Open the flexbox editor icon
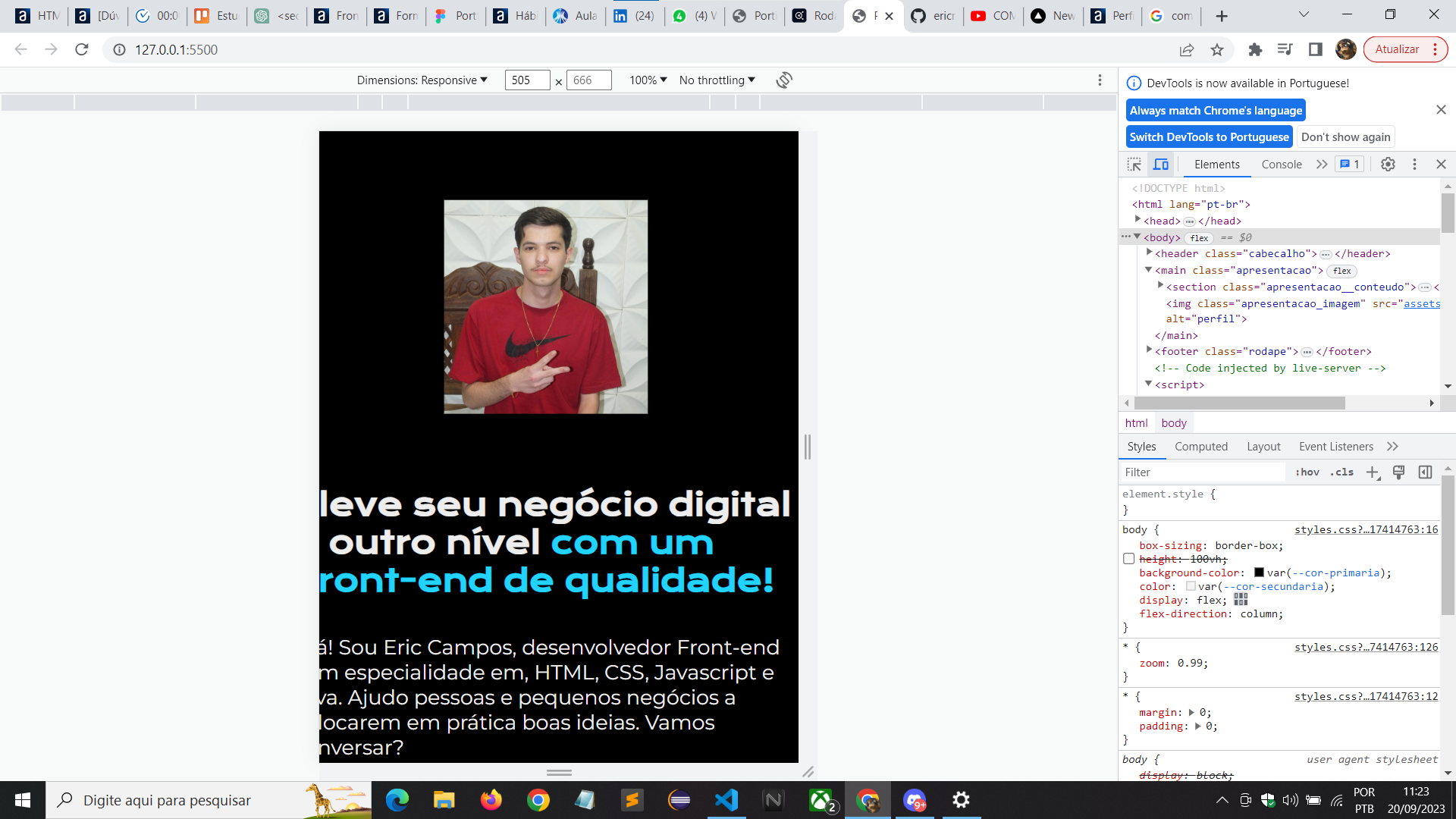The height and width of the screenshot is (819, 1456). click(x=1241, y=599)
